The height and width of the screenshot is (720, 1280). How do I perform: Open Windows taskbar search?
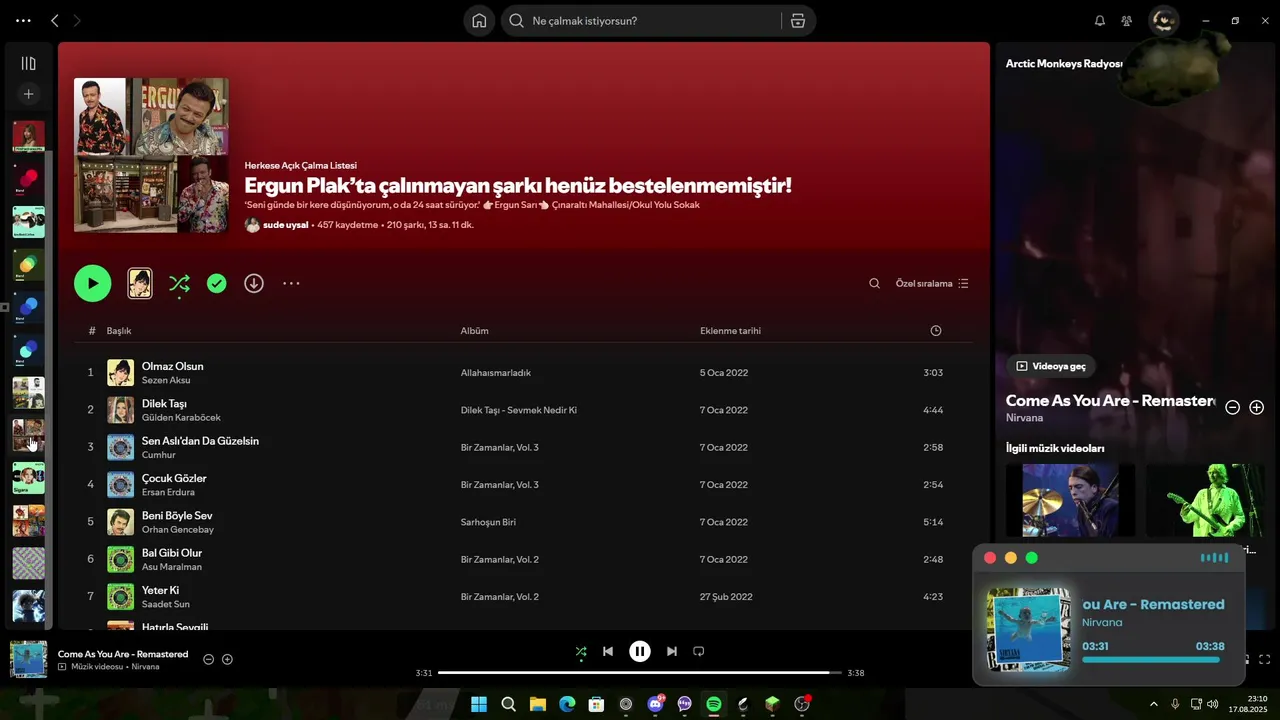point(508,704)
